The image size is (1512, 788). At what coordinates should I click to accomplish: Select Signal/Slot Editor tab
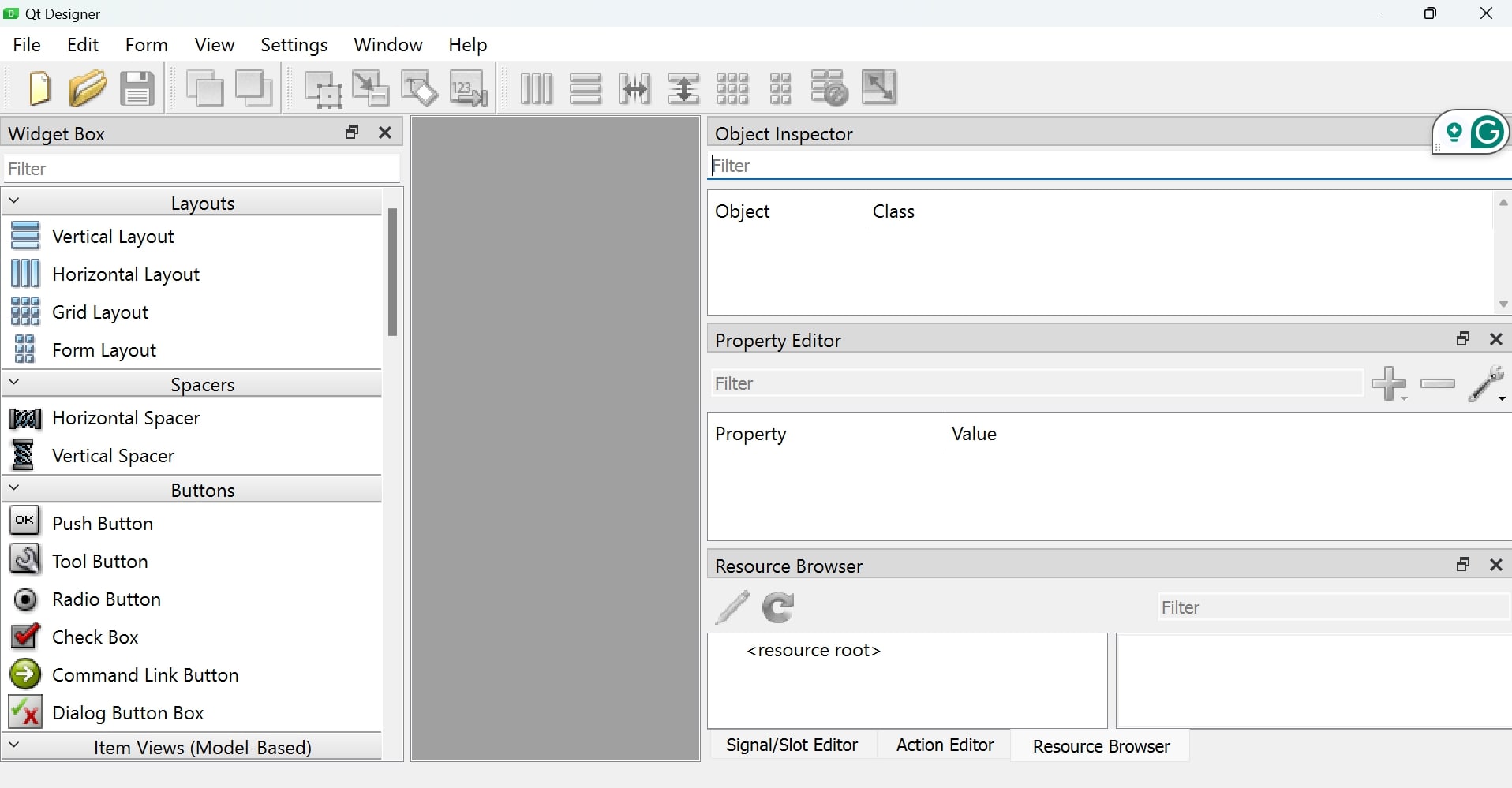point(792,745)
